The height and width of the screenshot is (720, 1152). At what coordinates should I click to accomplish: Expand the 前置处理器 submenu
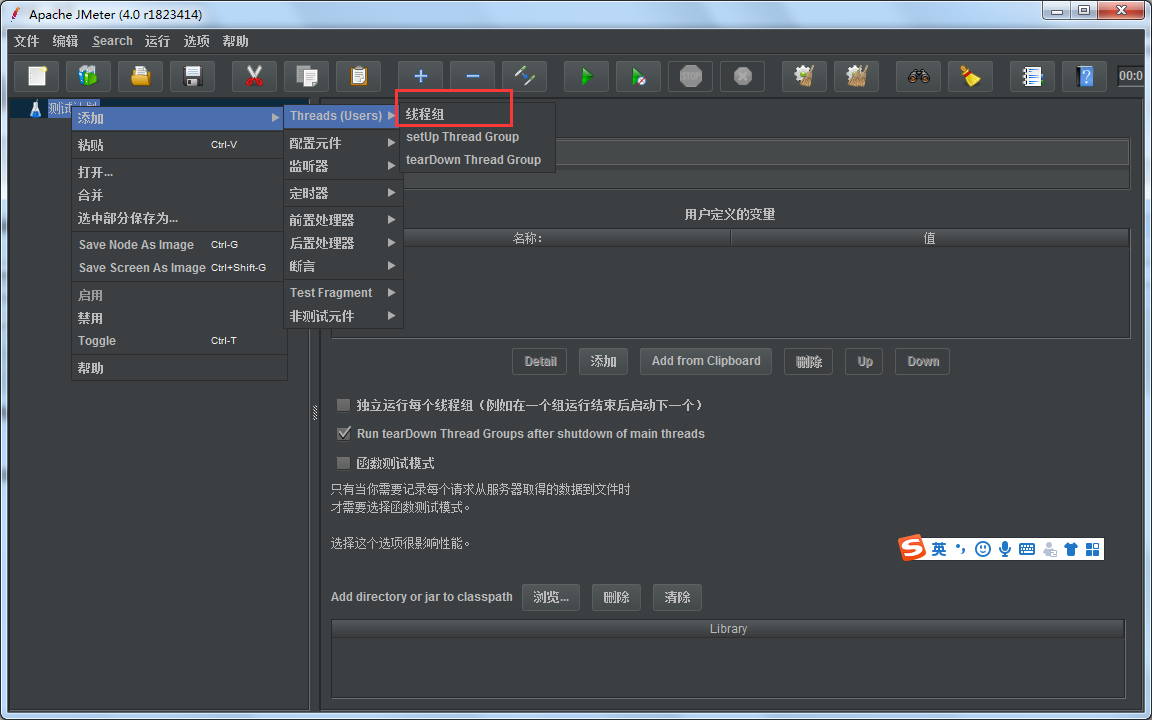point(342,220)
